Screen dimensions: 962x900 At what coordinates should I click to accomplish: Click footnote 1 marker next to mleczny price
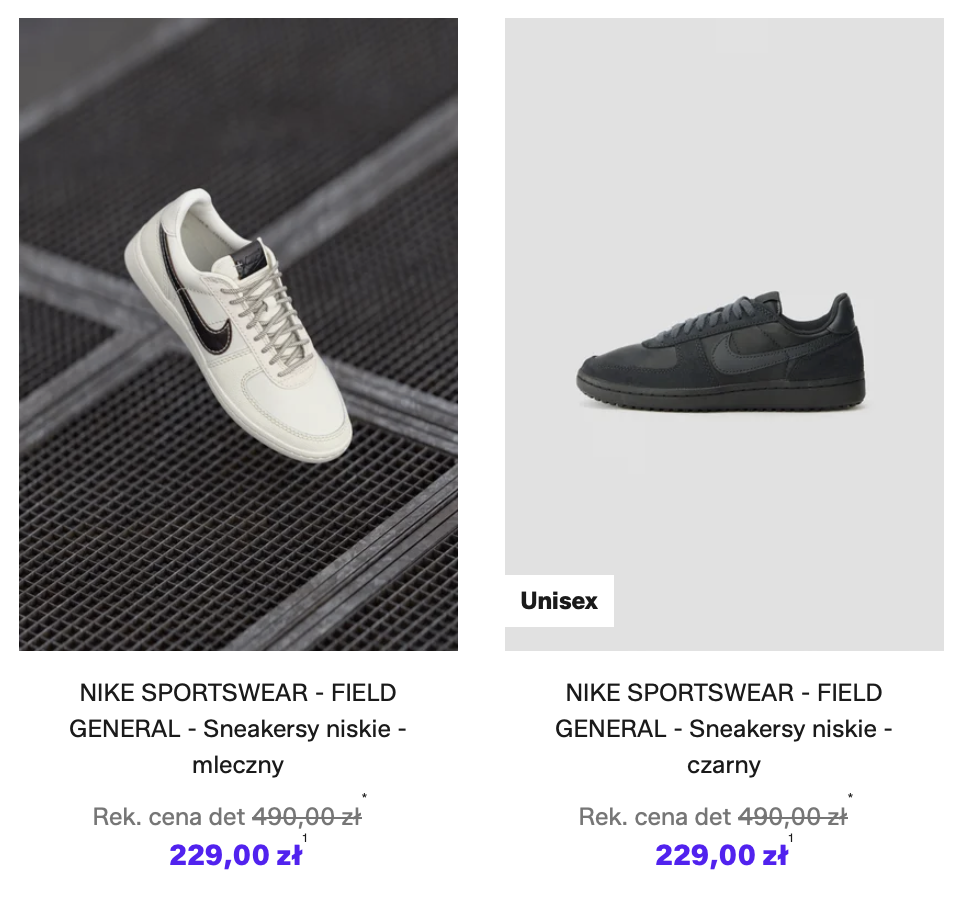point(304,838)
